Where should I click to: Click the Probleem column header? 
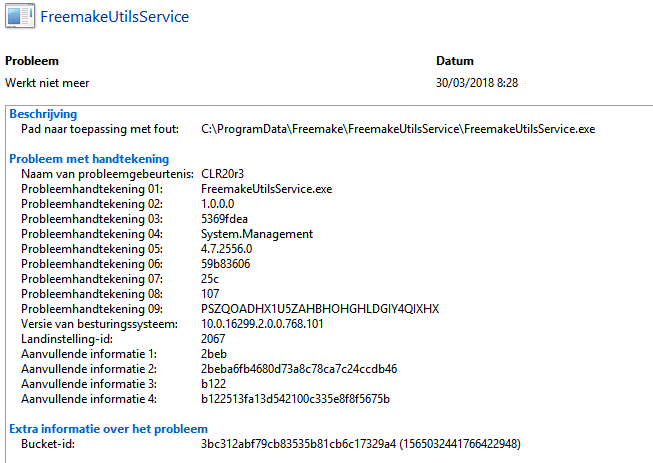[x=33, y=61]
